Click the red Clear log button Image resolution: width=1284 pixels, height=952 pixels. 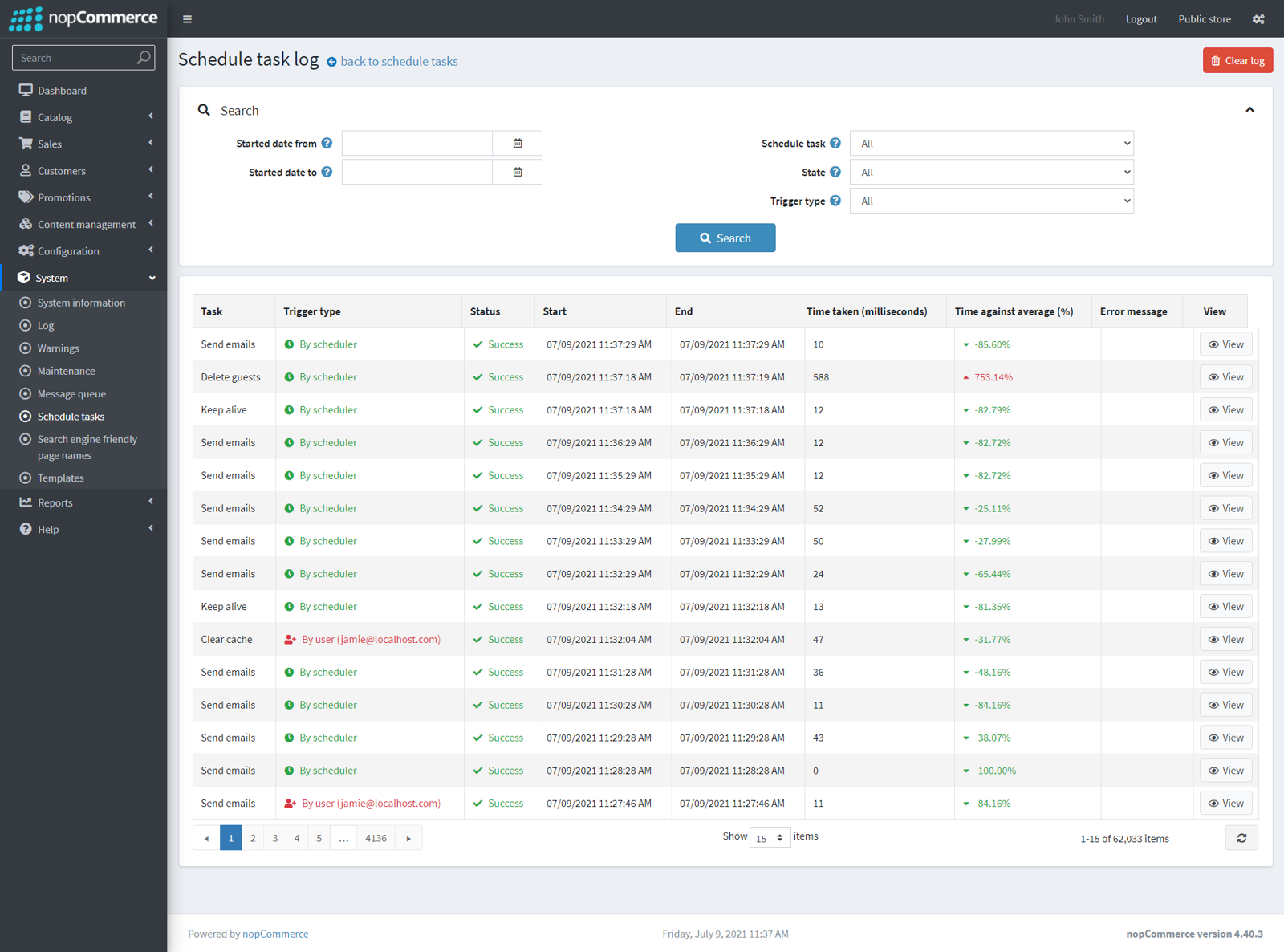click(x=1237, y=60)
